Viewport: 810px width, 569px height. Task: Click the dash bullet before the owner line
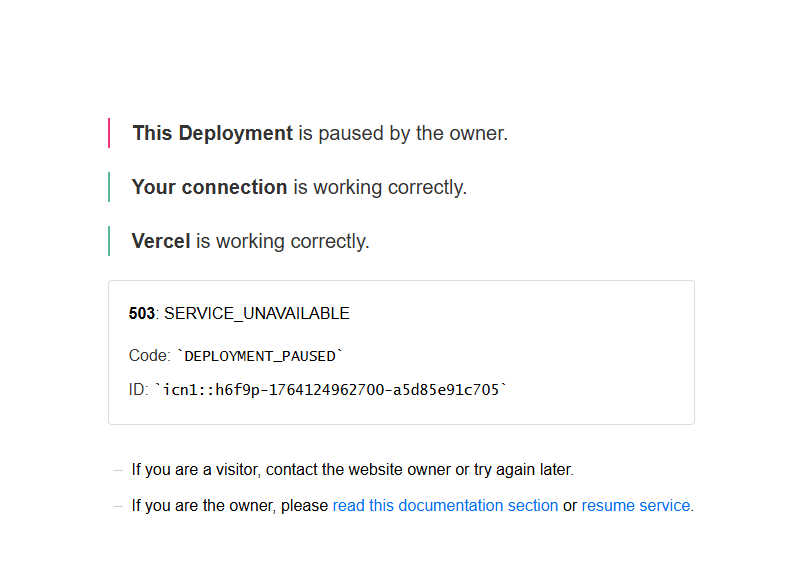click(x=118, y=506)
